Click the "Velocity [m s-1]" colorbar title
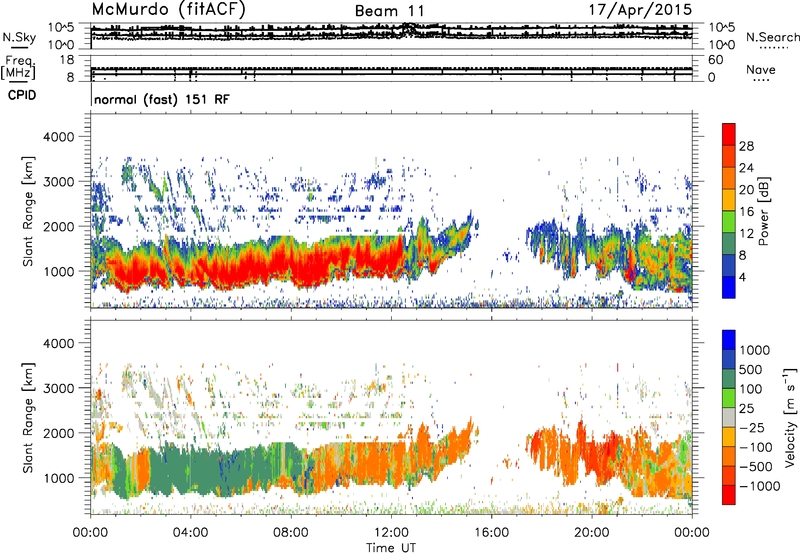Viewport: 800px width, 554px height. [x=789, y=417]
